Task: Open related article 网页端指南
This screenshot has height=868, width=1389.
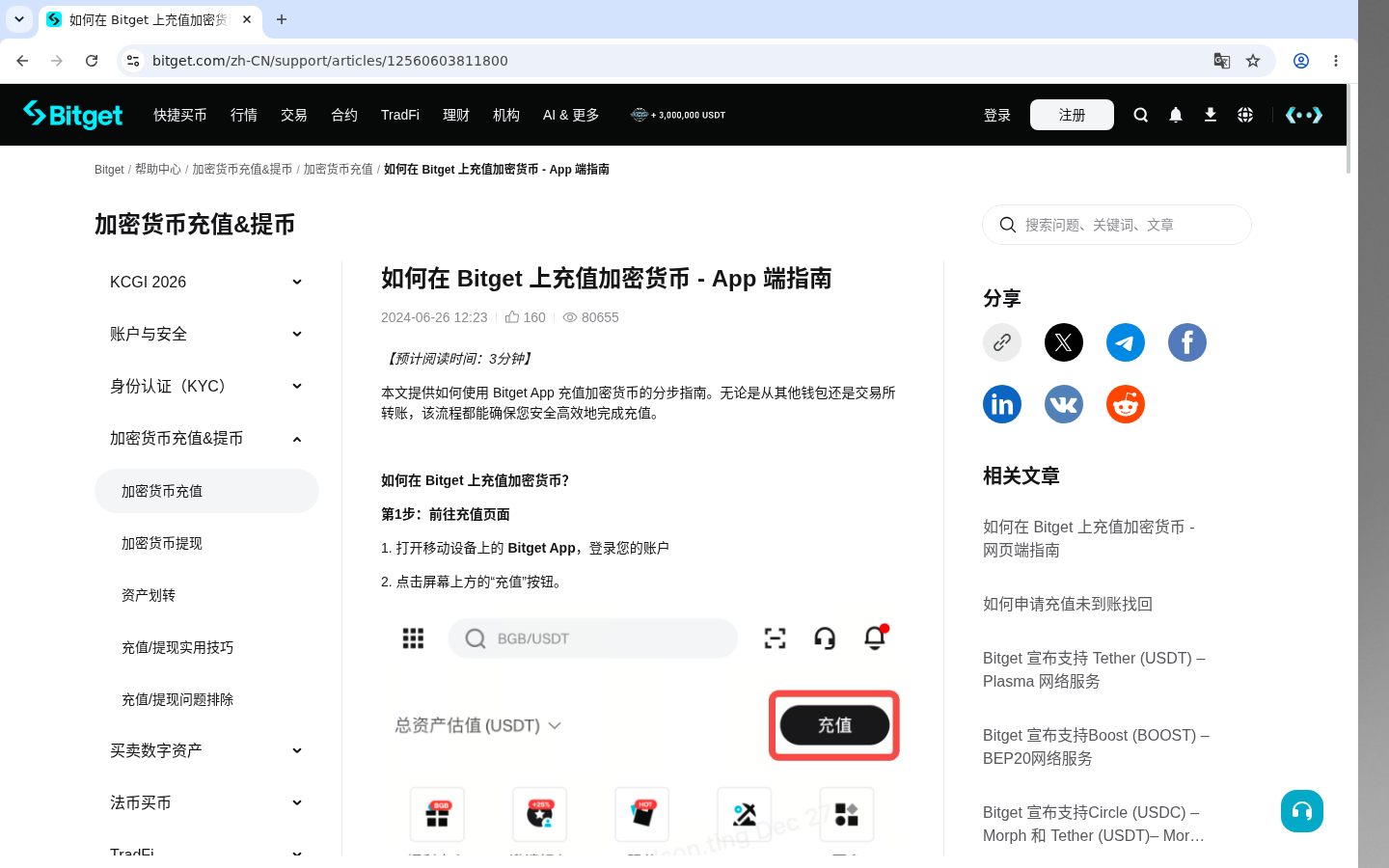Action: (1089, 538)
